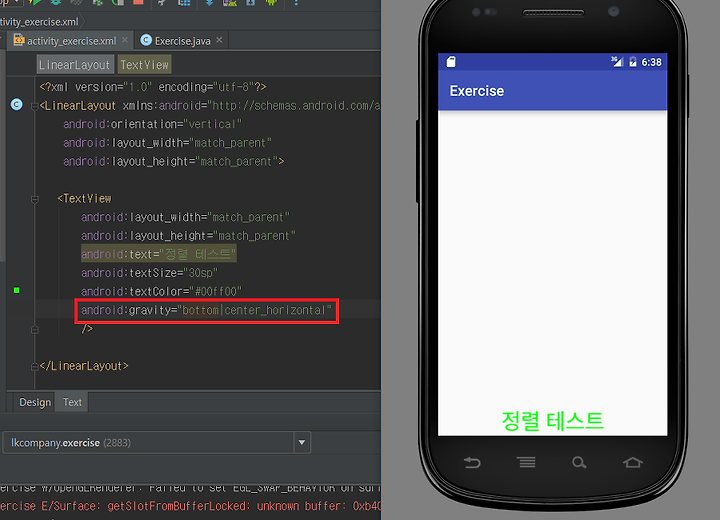Select activity_exercise.xml in the navigation breadcrumb

pos(39,22)
